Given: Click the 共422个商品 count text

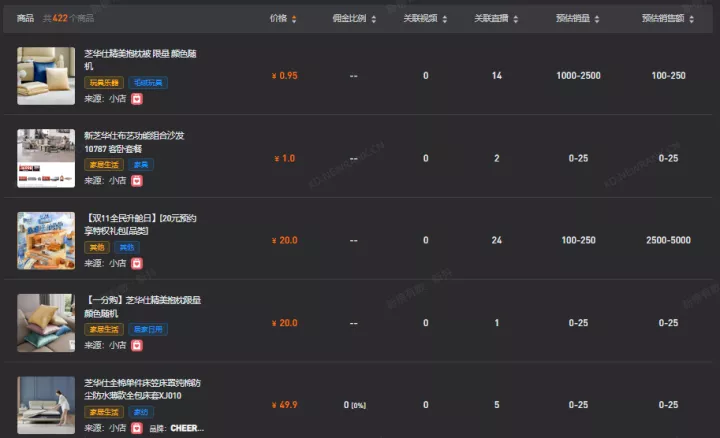Looking at the screenshot, I should click(x=68, y=18).
